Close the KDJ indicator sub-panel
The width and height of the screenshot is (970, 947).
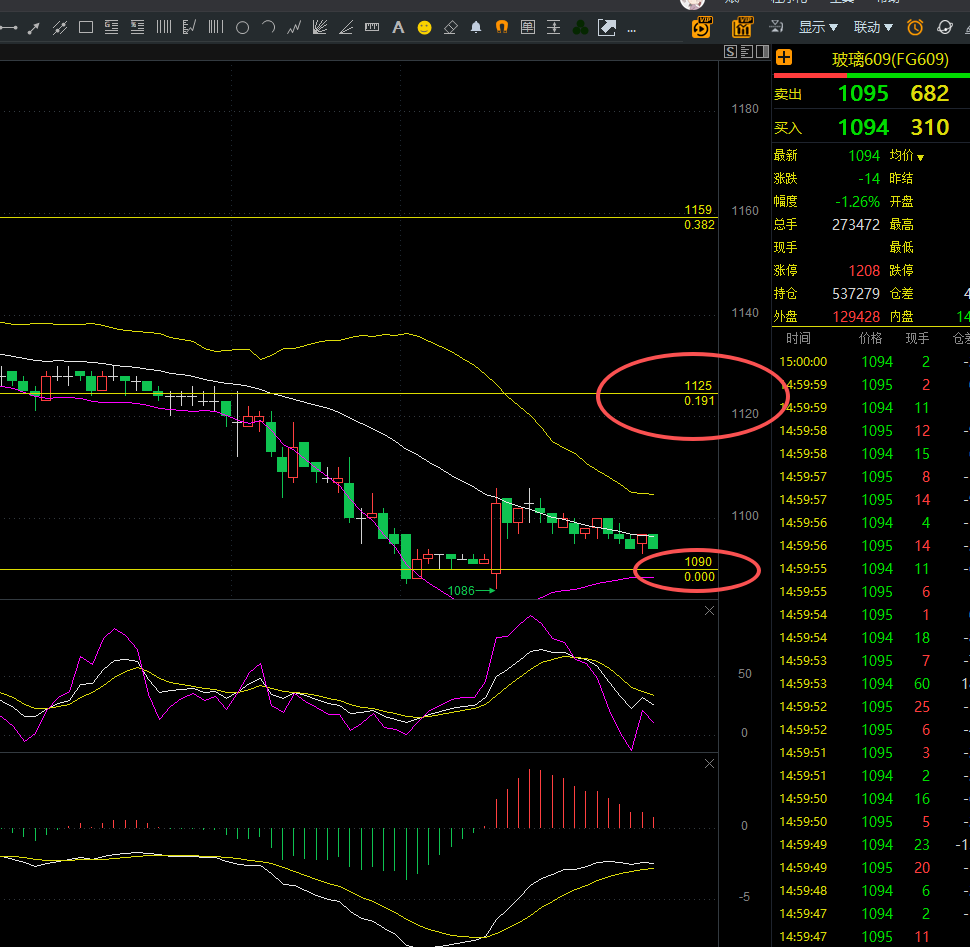(x=710, y=611)
